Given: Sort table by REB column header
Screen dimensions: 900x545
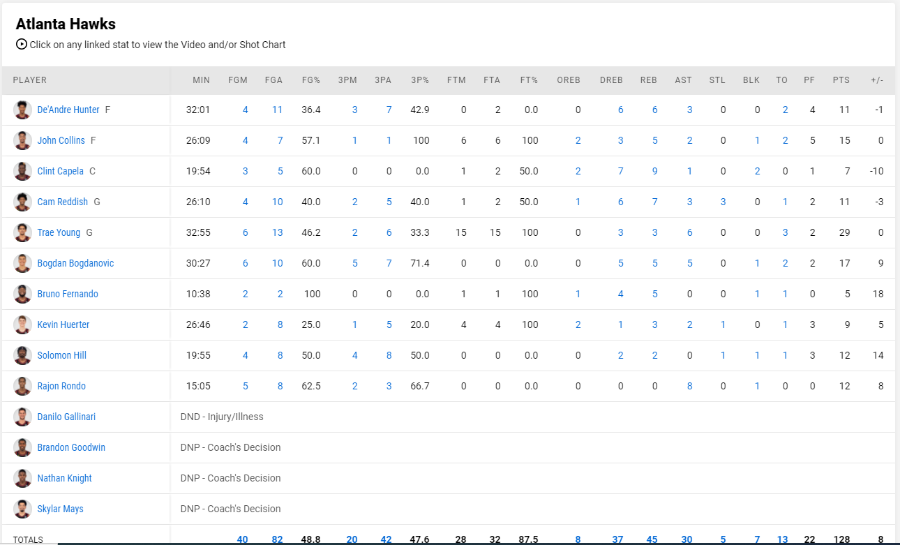Looking at the screenshot, I should click(x=649, y=80).
